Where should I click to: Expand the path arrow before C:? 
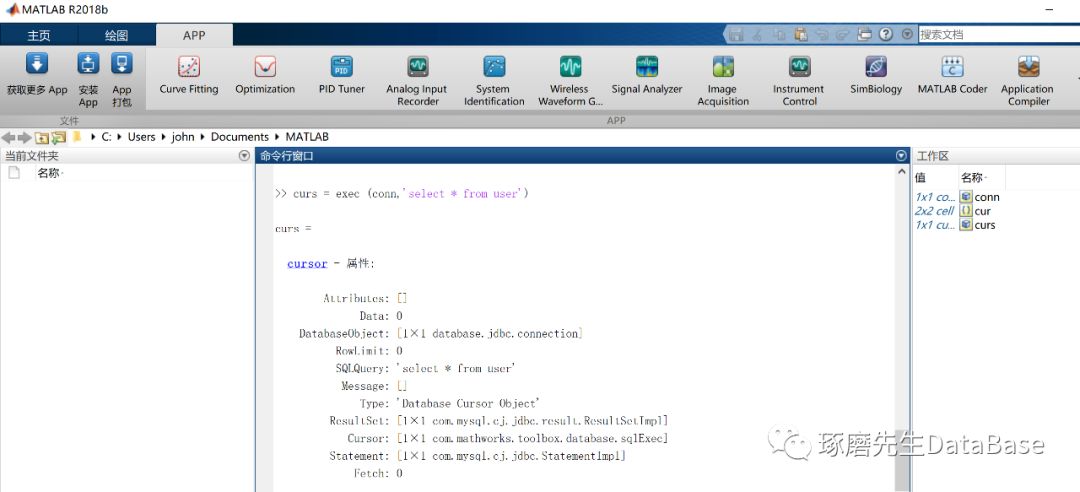click(94, 137)
